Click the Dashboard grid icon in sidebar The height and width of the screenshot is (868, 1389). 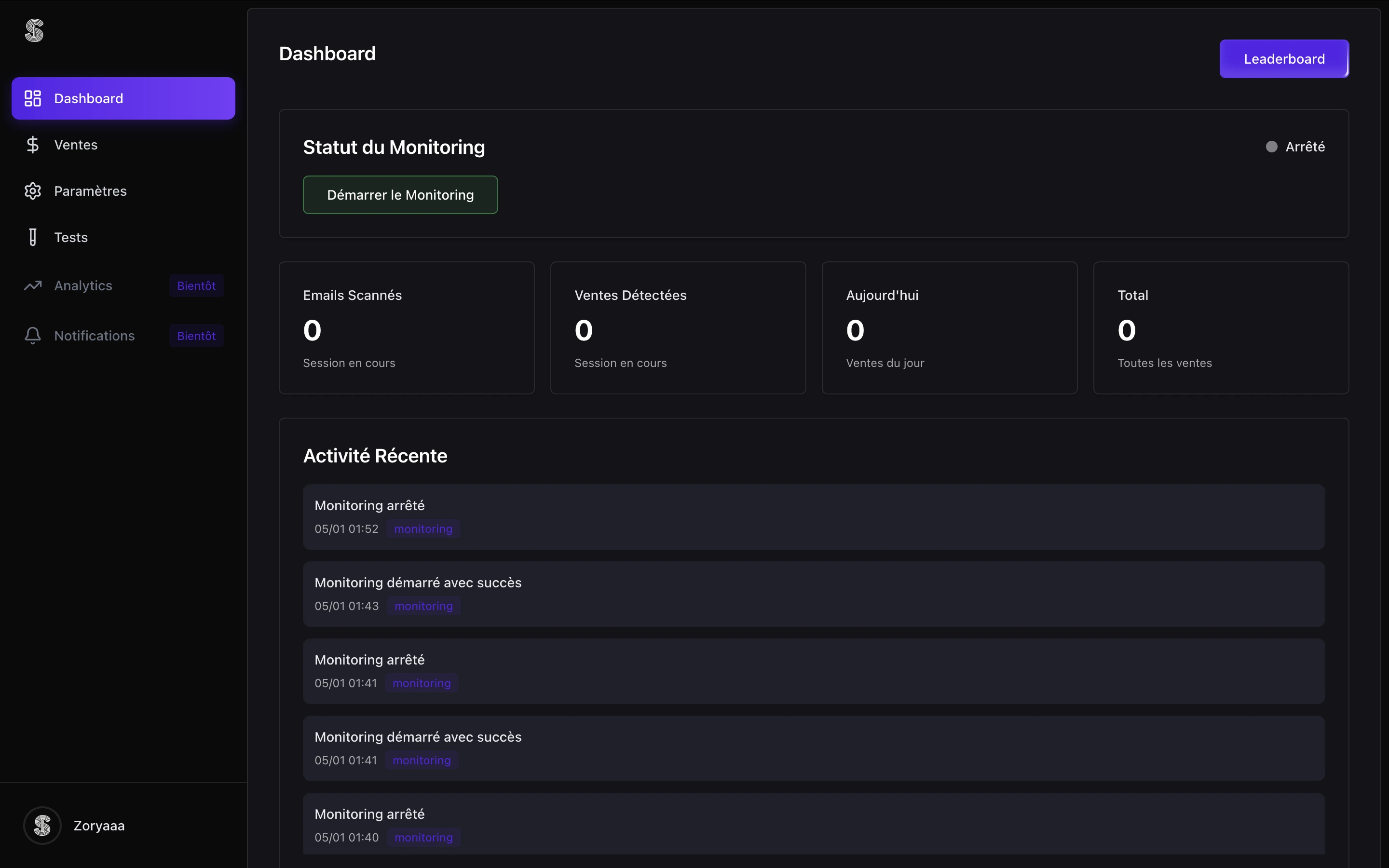tap(33, 98)
